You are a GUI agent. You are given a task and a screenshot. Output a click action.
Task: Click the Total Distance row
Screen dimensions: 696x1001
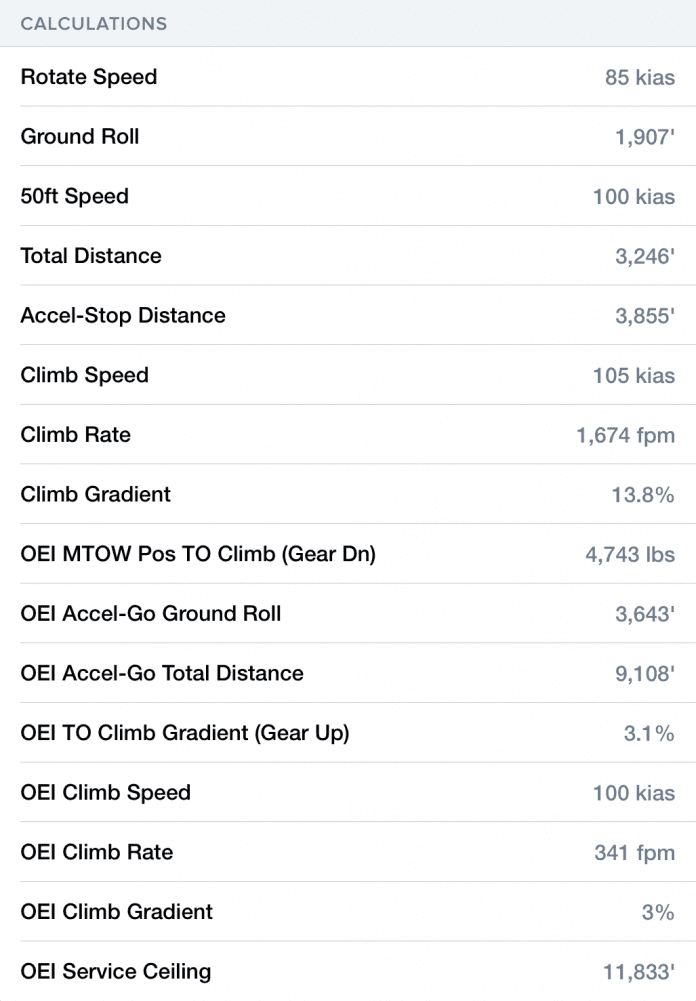348,256
